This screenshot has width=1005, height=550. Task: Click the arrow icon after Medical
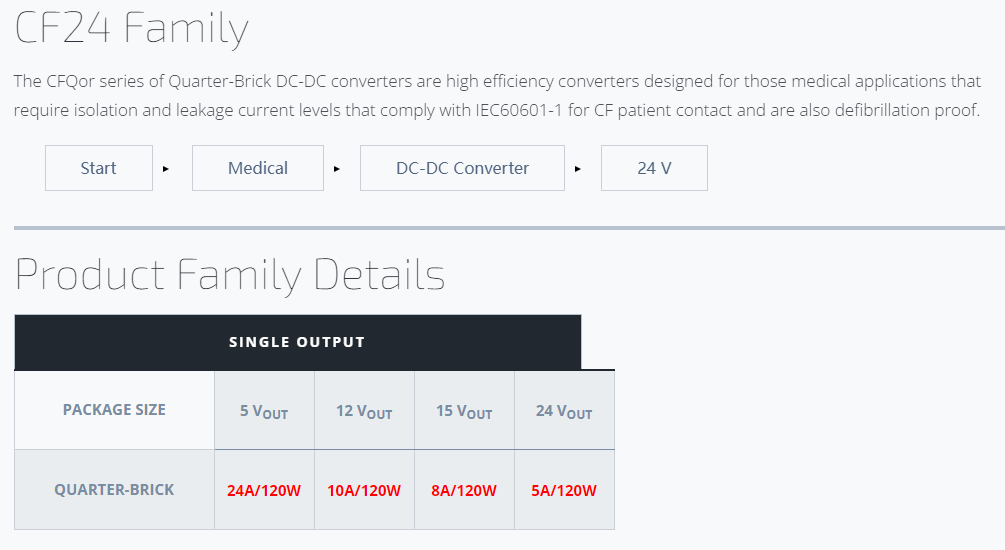pyautogui.click(x=336, y=169)
